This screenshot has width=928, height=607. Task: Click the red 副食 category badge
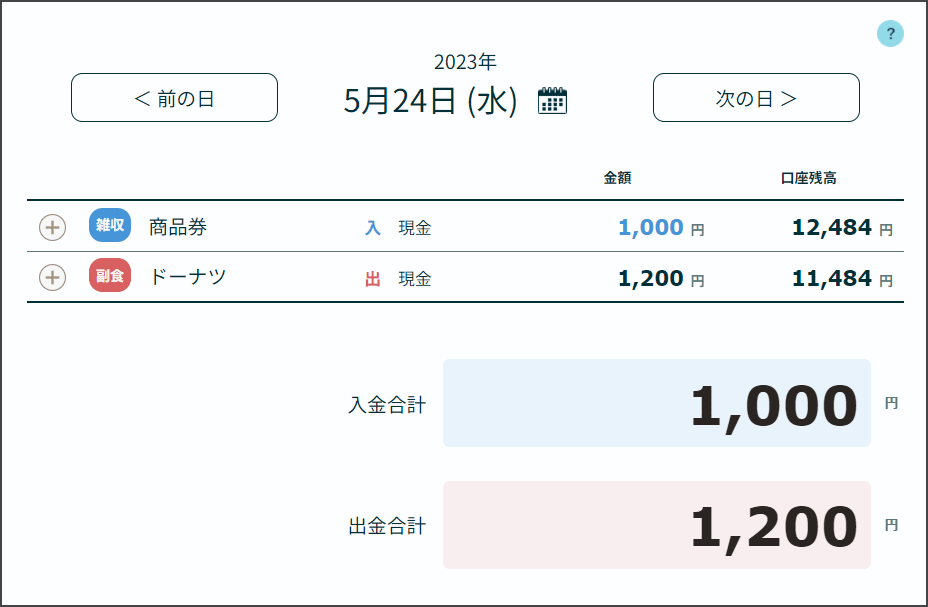pyautogui.click(x=110, y=276)
